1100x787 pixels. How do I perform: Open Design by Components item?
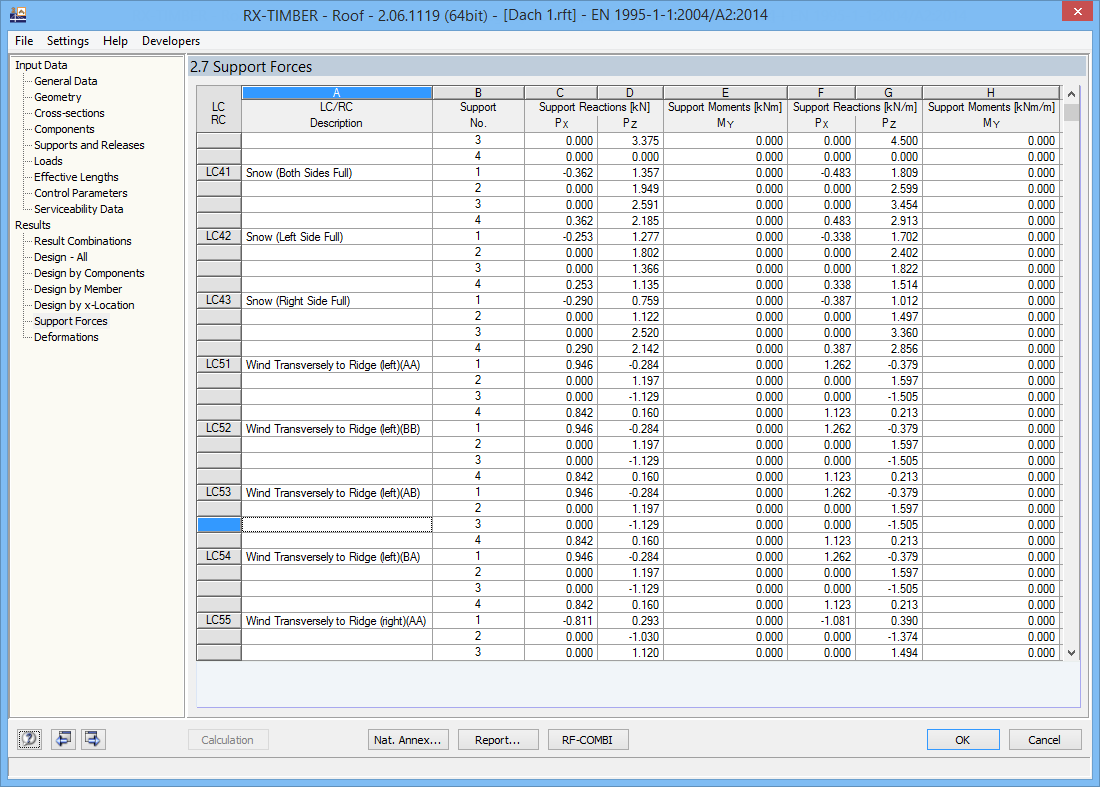(x=89, y=274)
